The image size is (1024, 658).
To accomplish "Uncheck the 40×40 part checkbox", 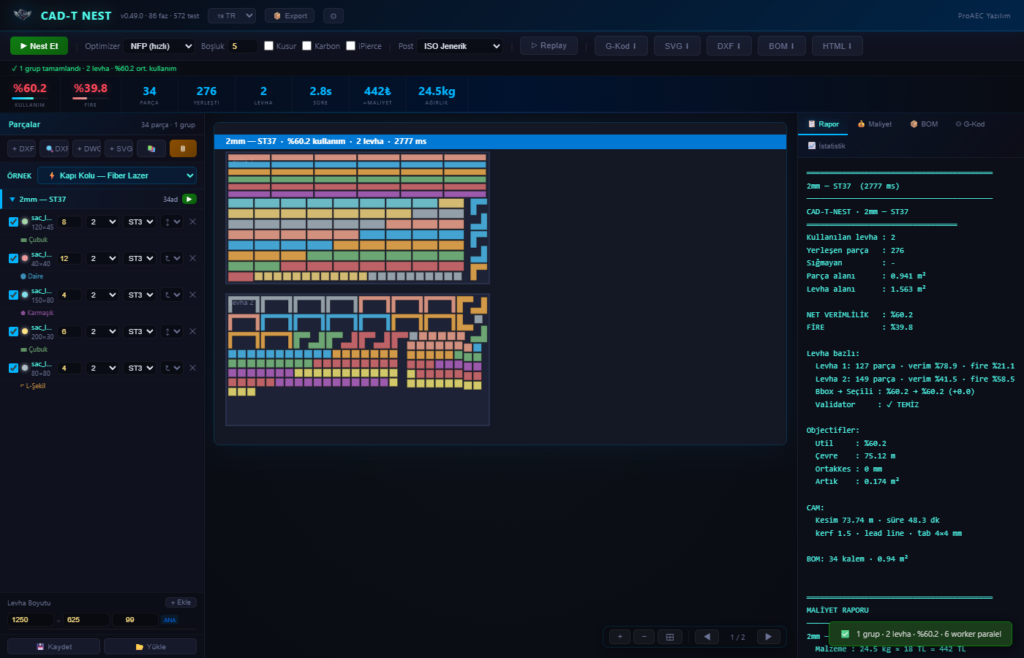I will click(x=13, y=258).
